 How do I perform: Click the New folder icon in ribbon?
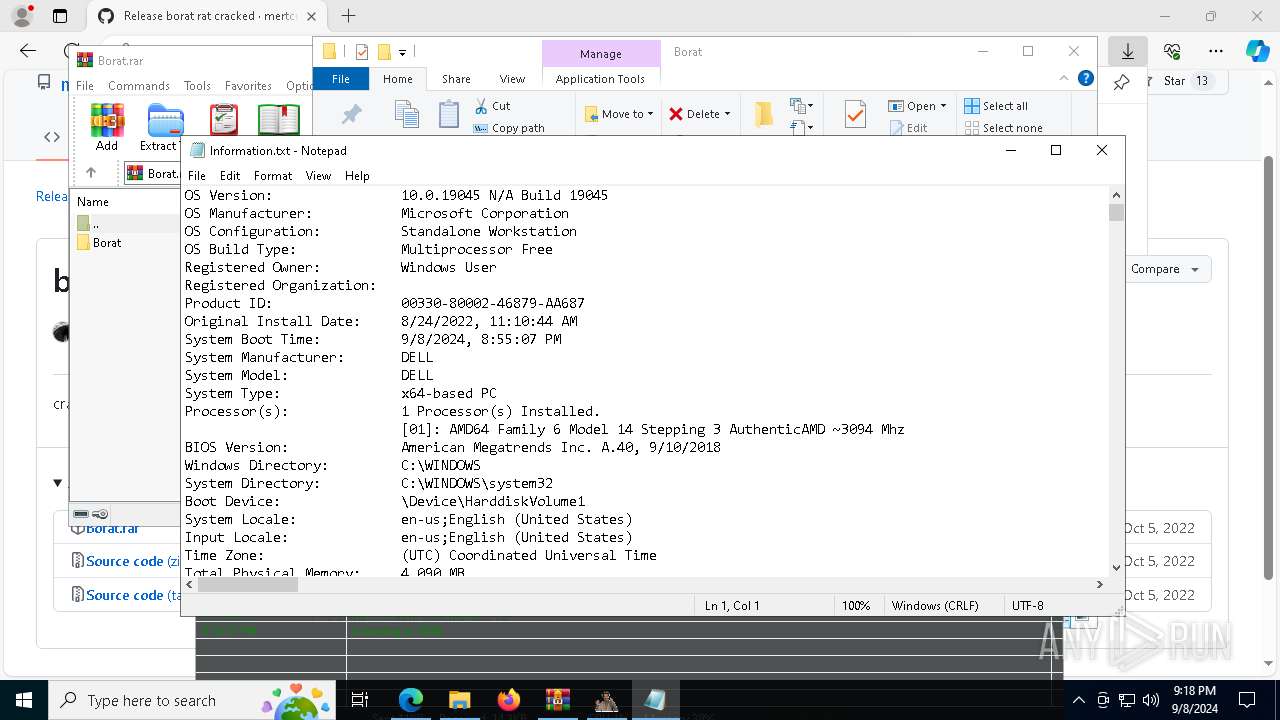coord(764,115)
